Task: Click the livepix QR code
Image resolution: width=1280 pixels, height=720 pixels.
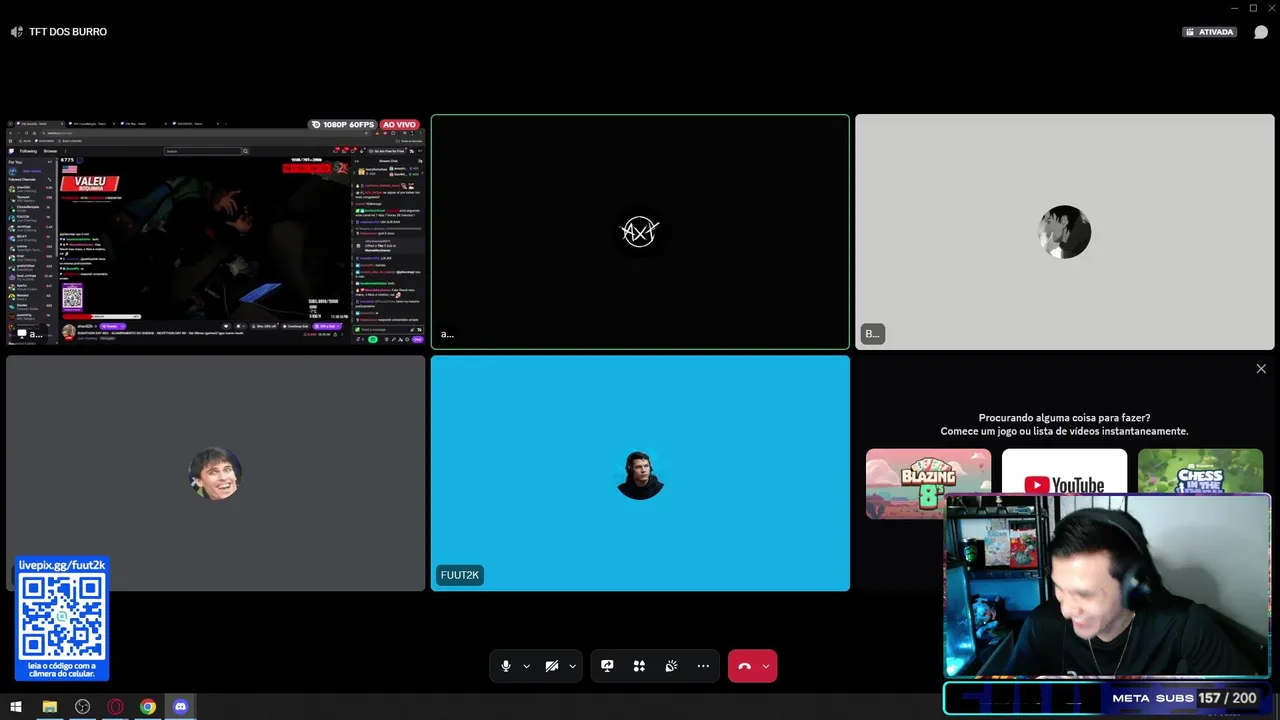Action: tap(62, 617)
